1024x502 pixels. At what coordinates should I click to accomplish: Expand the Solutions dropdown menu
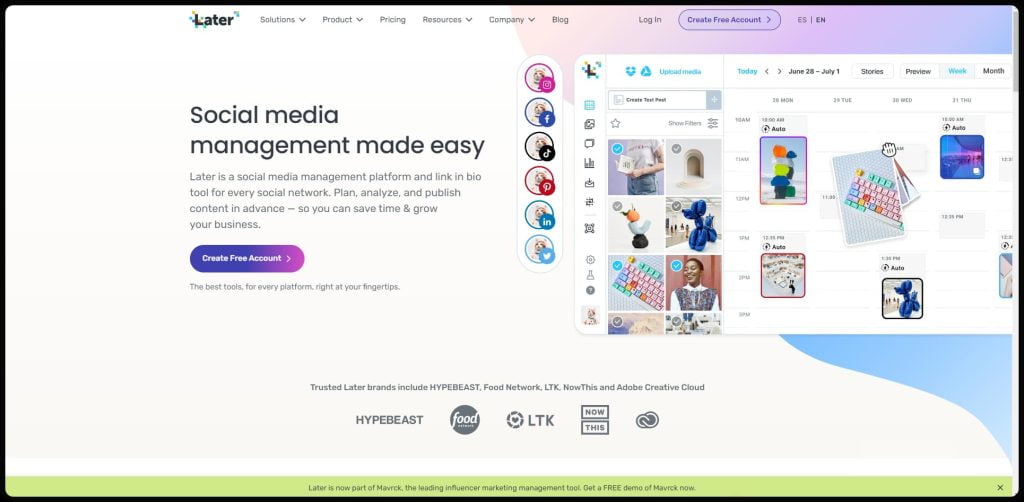pos(283,20)
